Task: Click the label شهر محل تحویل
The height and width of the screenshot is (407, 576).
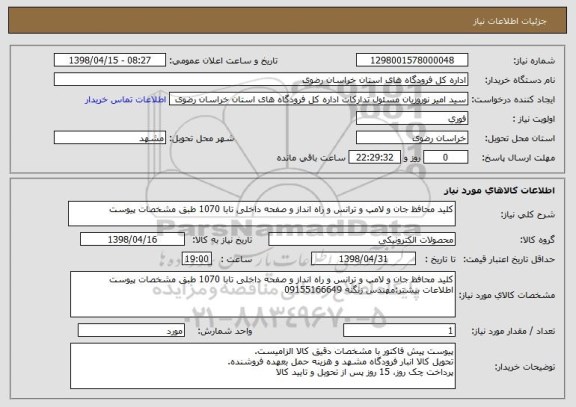Action: (202, 138)
